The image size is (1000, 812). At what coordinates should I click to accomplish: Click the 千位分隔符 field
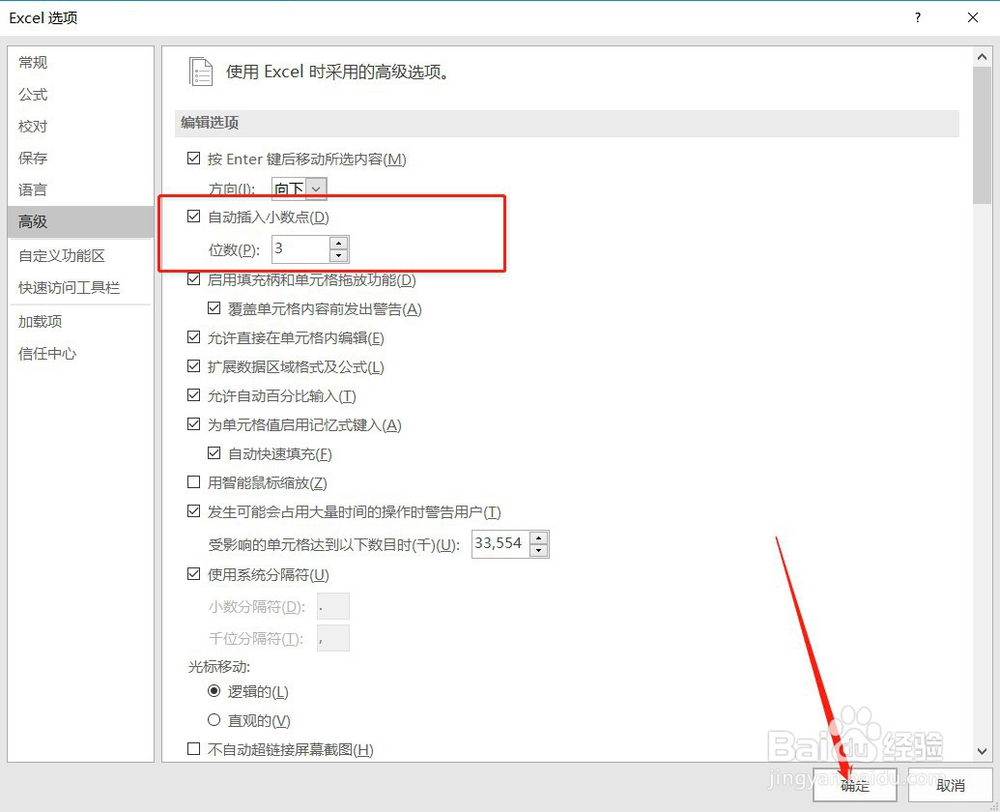tap(333, 639)
